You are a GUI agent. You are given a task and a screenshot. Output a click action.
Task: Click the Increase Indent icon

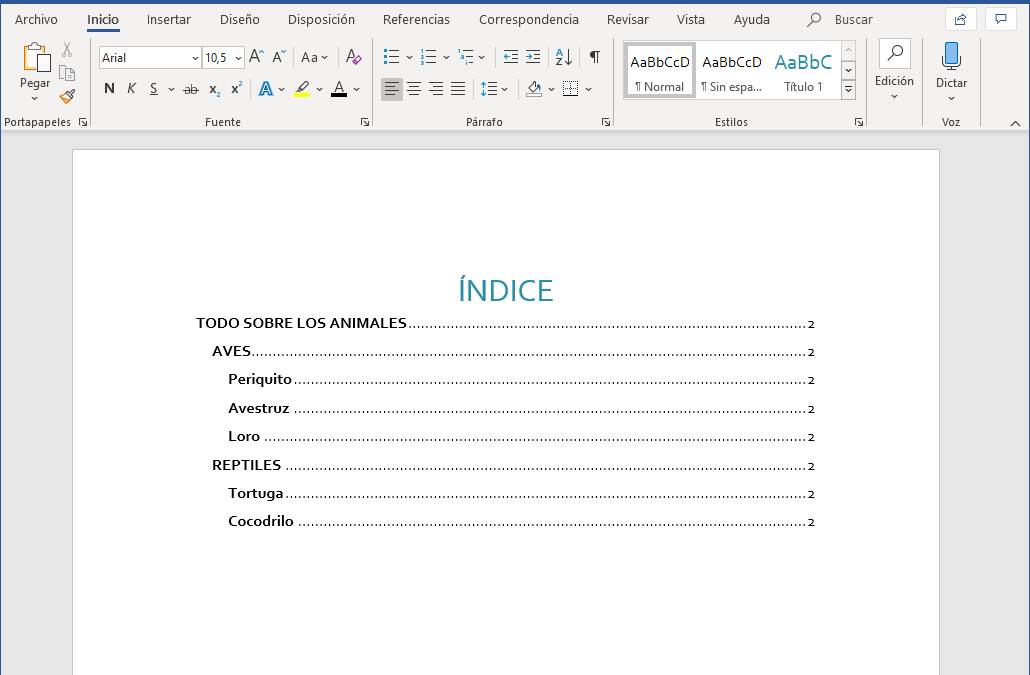(533, 57)
